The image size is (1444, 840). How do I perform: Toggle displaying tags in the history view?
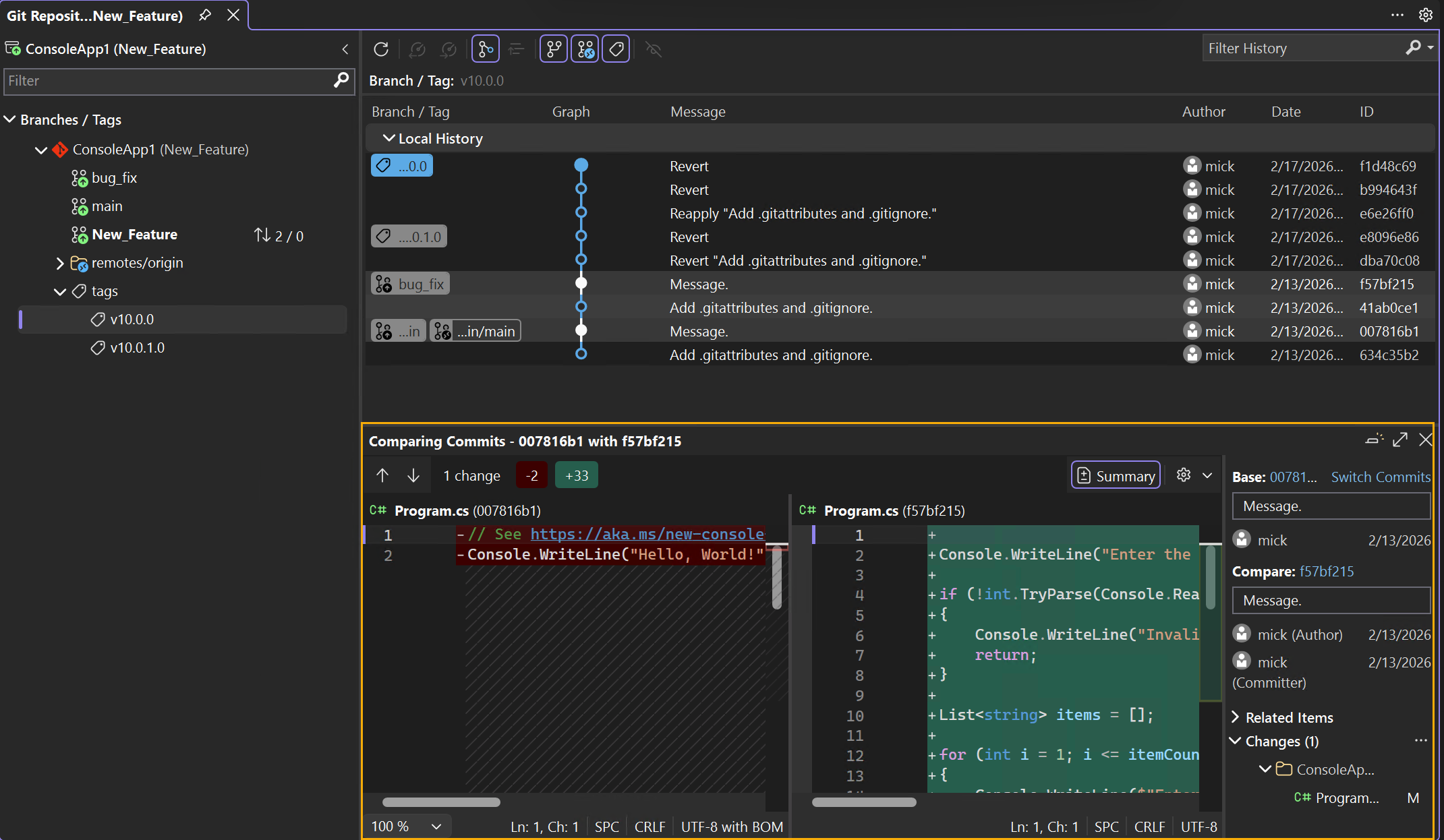[616, 49]
